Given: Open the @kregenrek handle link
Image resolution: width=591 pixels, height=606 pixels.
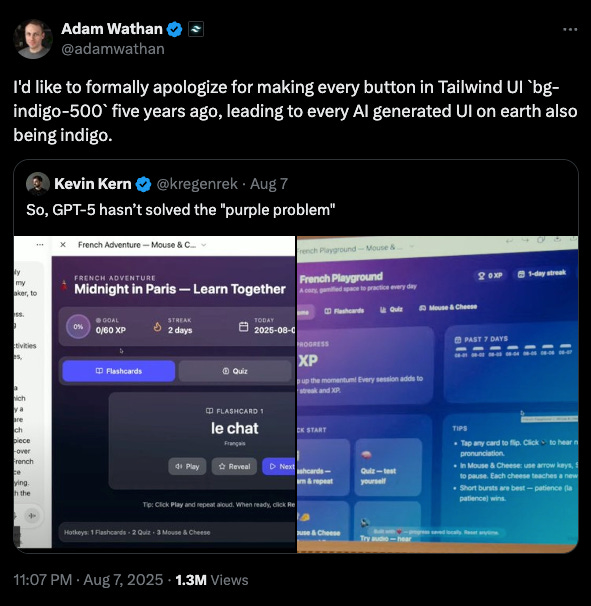Looking at the screenshot, I should point(197,184).
